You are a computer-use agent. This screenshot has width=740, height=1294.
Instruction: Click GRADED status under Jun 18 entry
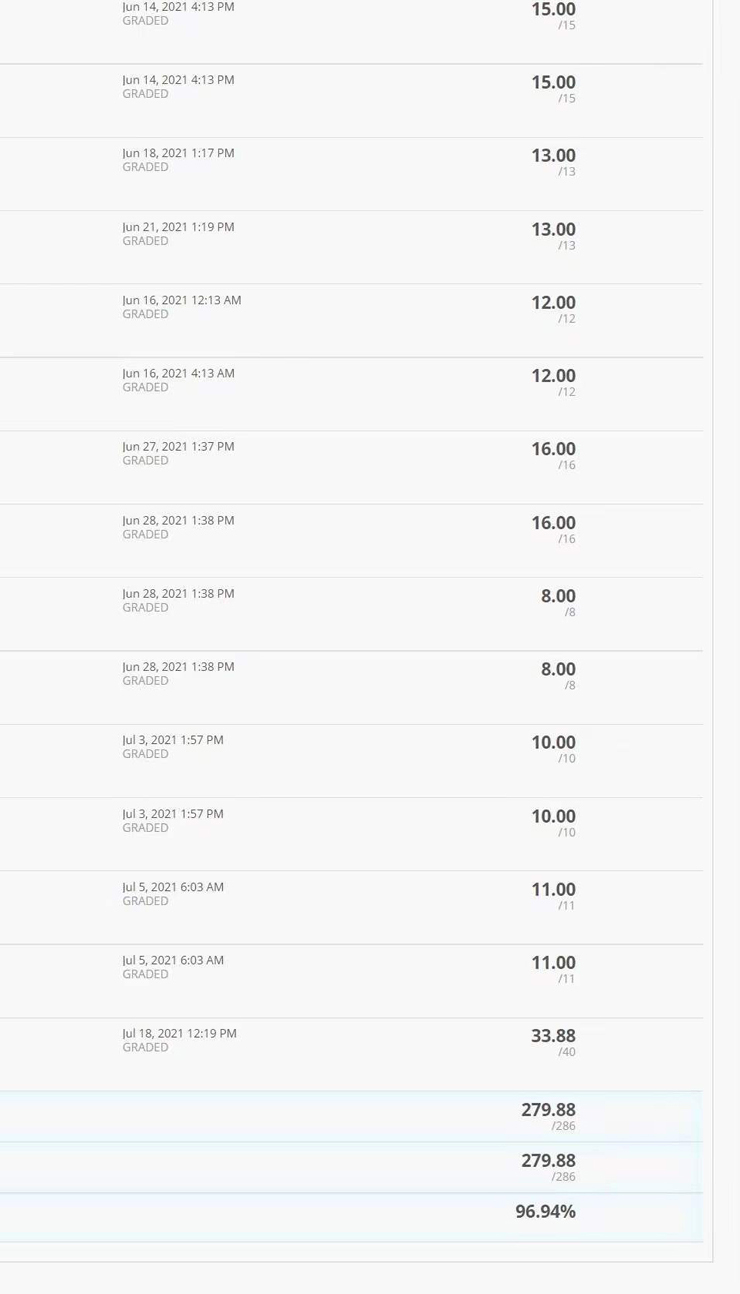pos(145,167)
